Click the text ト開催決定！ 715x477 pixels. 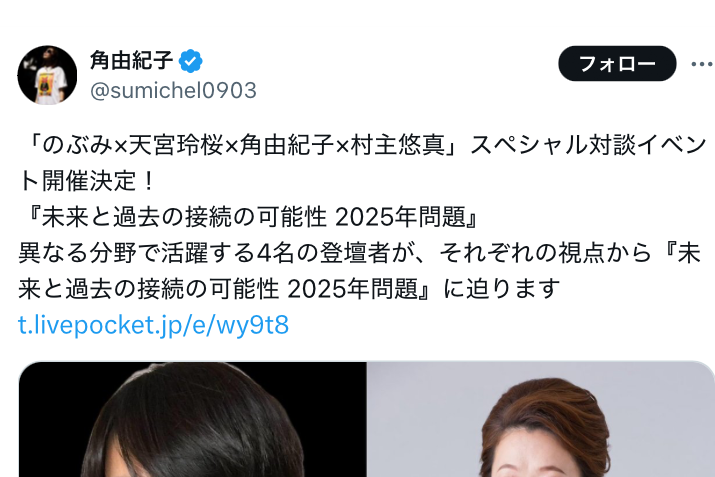87,181
